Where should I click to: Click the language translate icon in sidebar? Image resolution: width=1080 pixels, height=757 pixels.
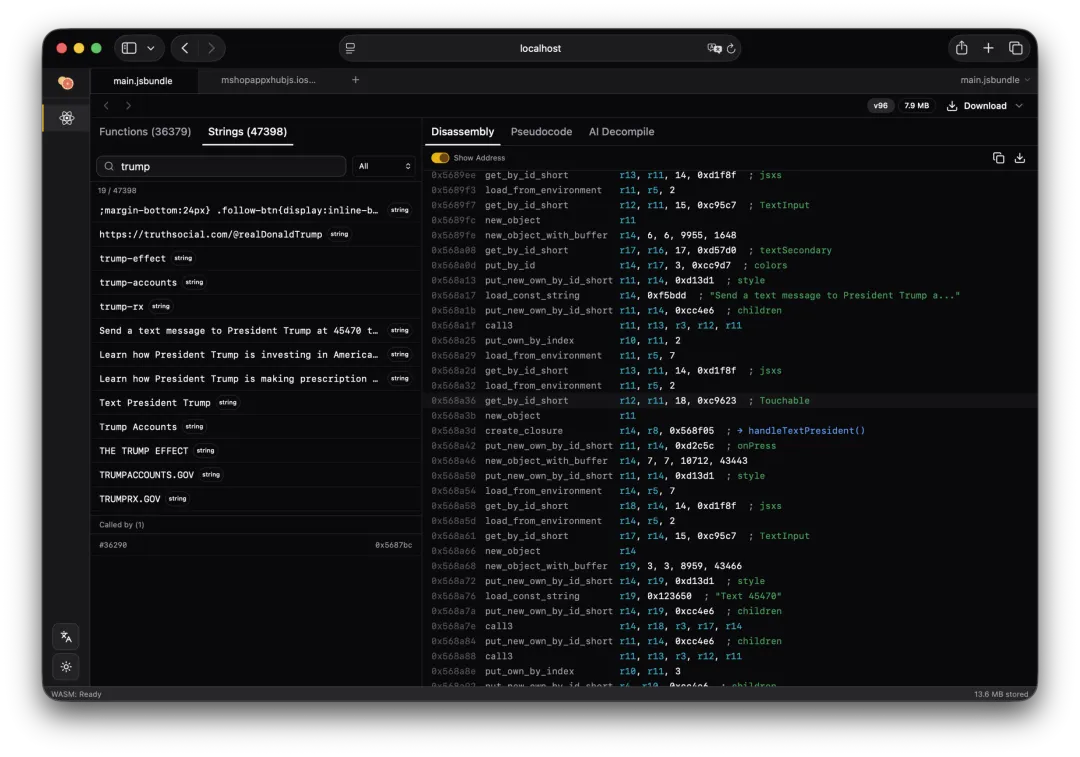tap(66, 636)
